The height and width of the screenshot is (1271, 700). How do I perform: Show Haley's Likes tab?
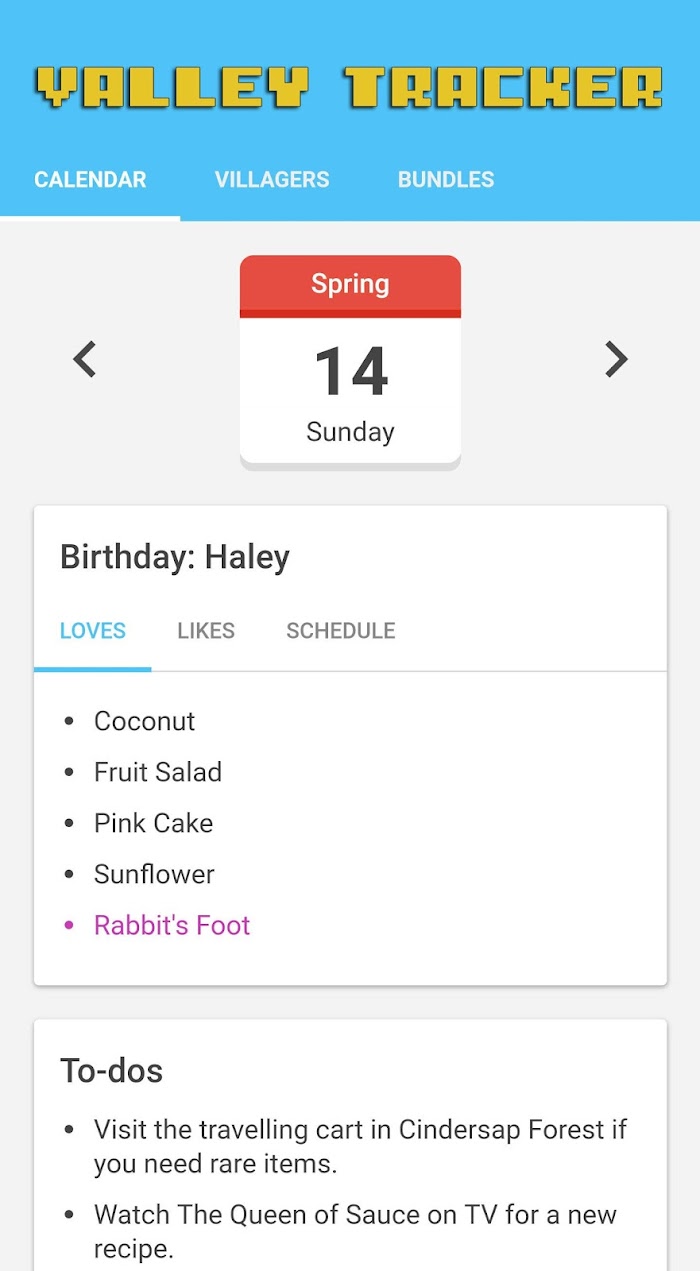(206, 631)
